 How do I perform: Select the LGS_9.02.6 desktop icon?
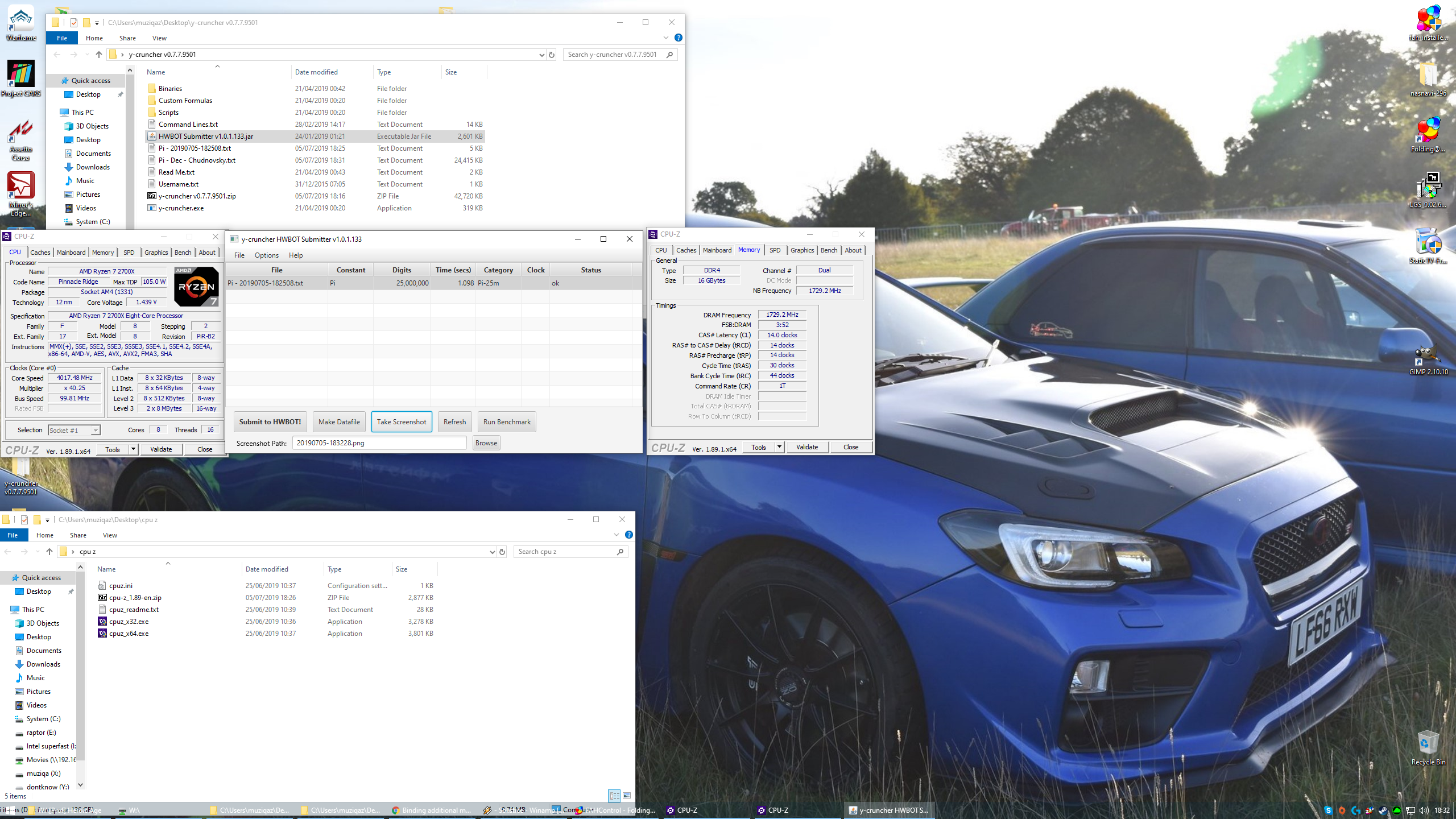tap(1428, 190)
